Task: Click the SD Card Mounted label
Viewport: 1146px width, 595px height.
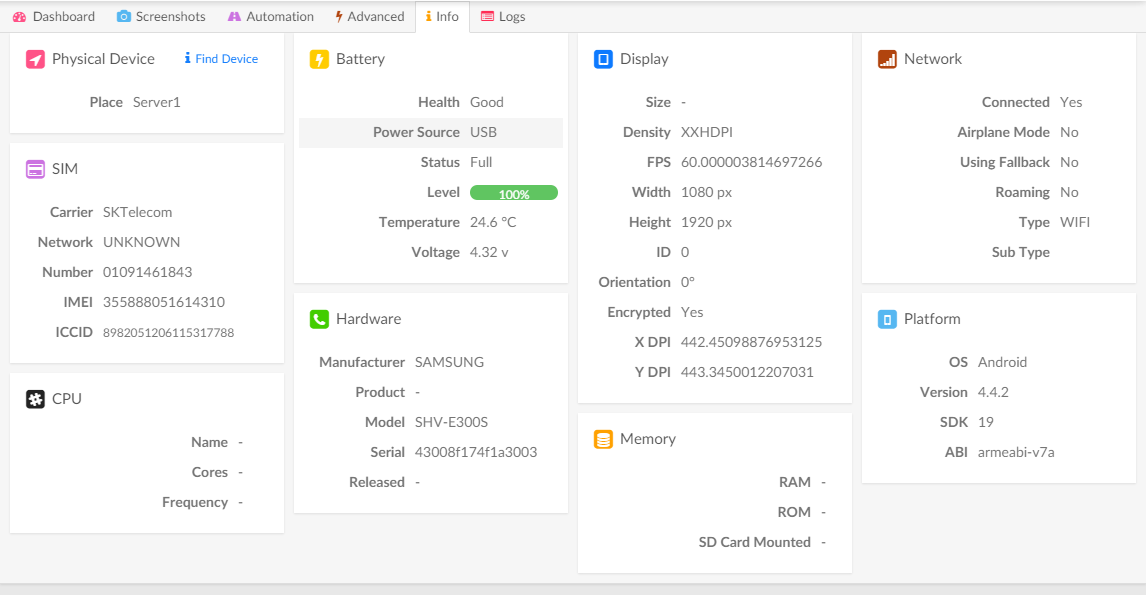Action: (x=754, y=542)
